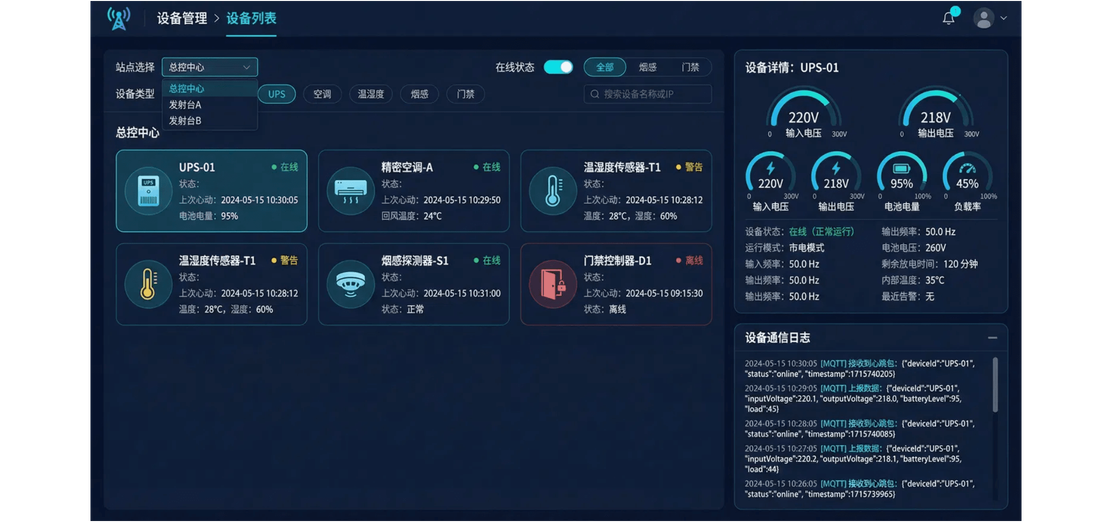Click the air conditioner icon on 精密空调-A card
The height and width of the screenshot is (522, 1112).
point(350,191)
